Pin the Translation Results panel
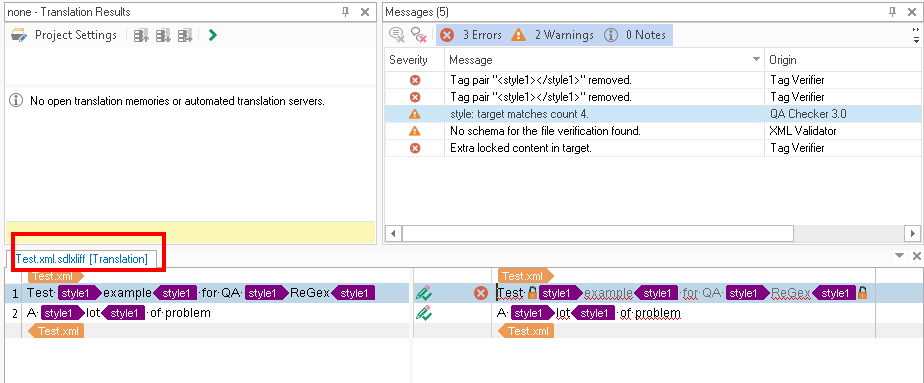 [x=346, y=12]
